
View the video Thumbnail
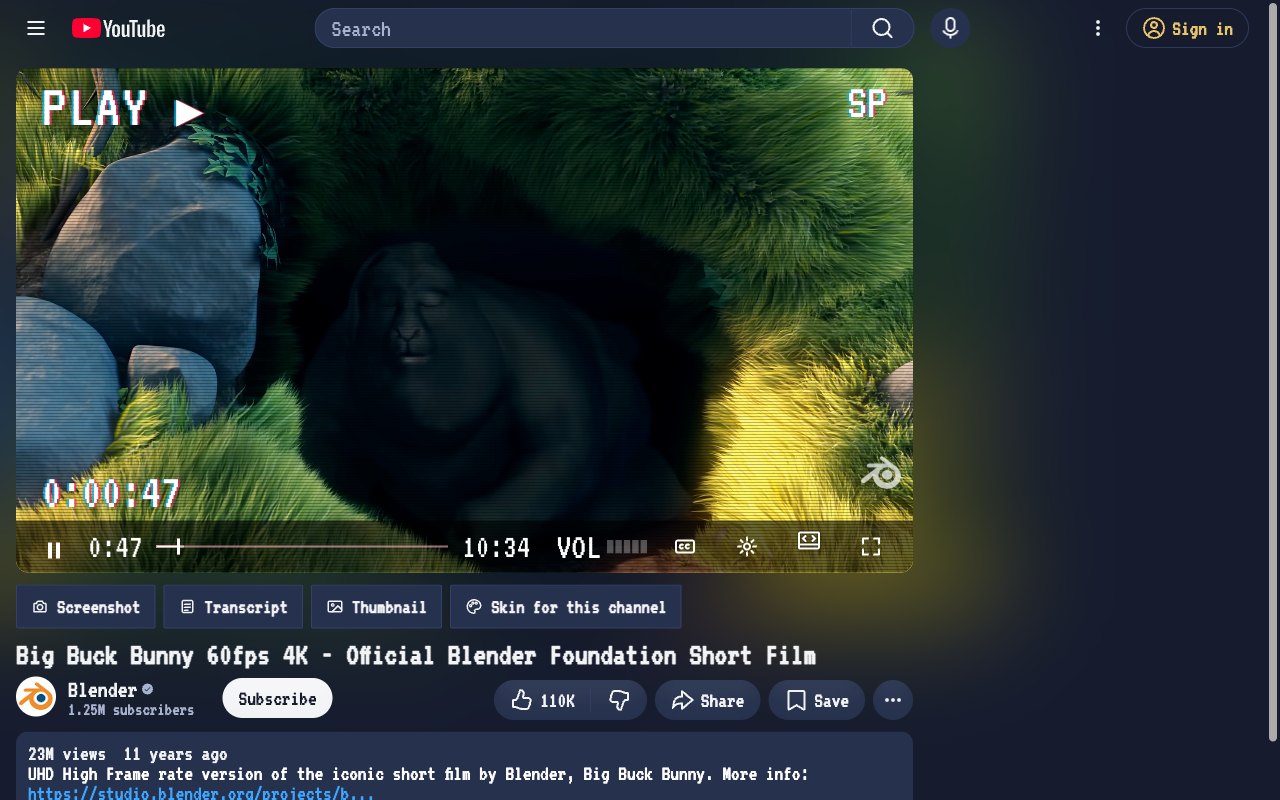[x=376, y=607]
